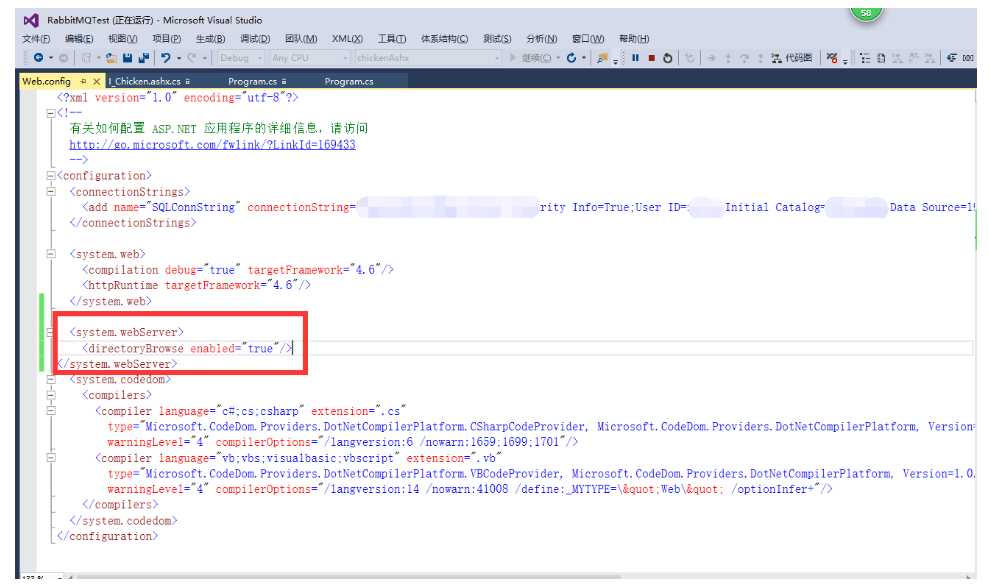Viewport: 989px width, 585px height.
Task: Close the Web.config tab
Action: point(97,81)
